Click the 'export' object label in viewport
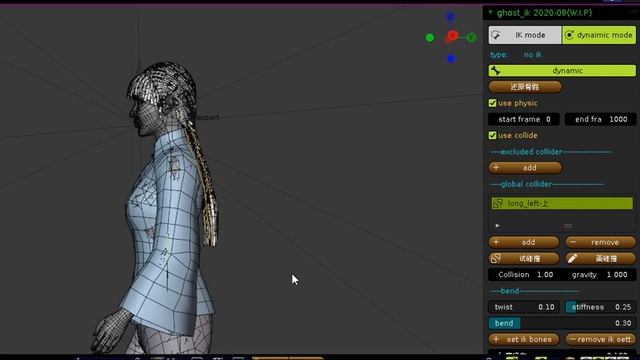This screenshot has height=360, width=640. [208, 117]
